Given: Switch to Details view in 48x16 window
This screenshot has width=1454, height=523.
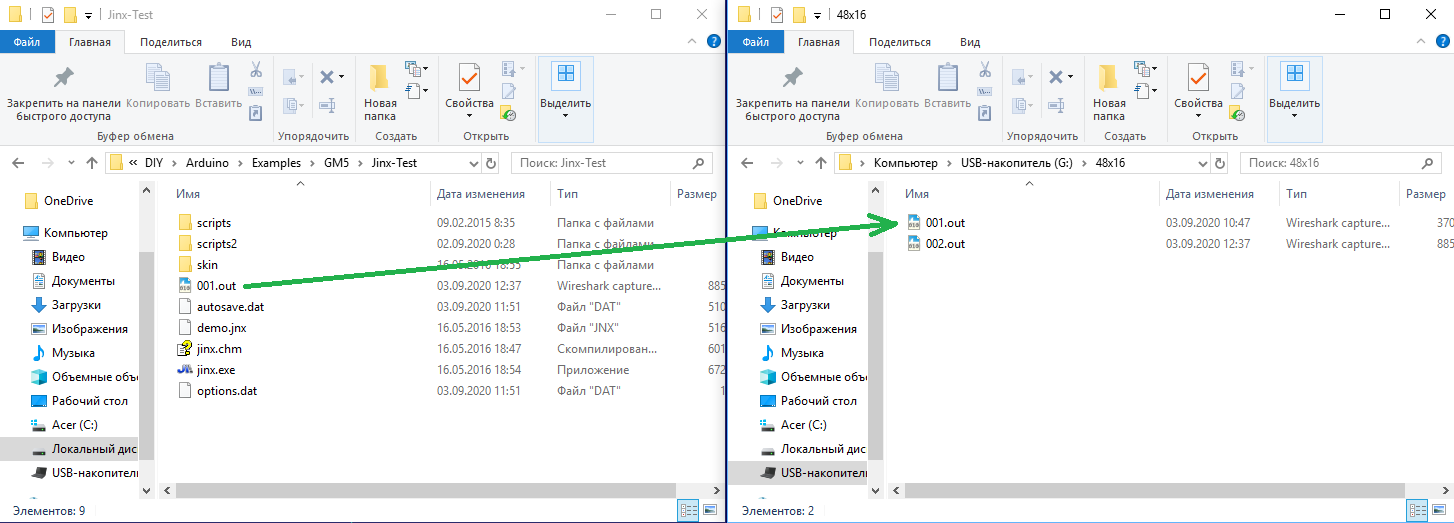Looking at the screenshot, I should tap(1417, 510).
